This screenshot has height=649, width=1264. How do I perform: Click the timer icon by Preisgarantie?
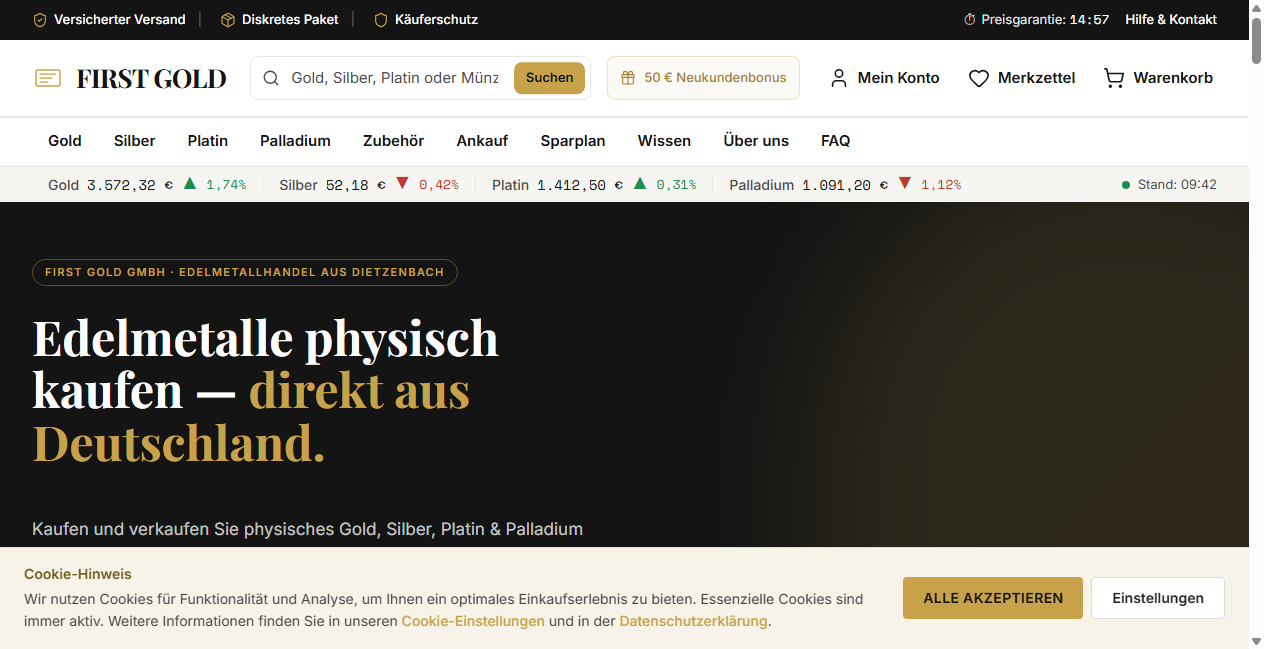tap(969, 20)
